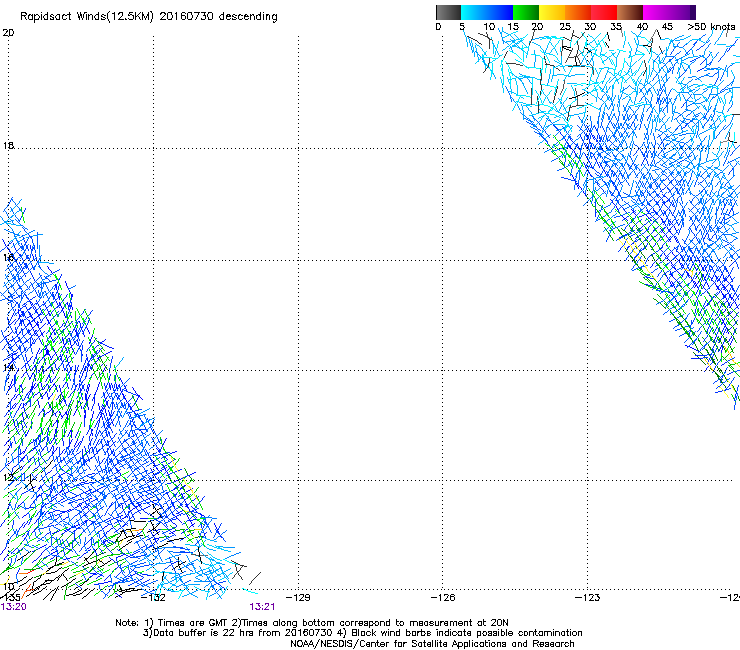Click the purple '13:20' swath time label
The width and height of the screenshot is (740, 650).
pyautogui.click(x=13, y=607)
